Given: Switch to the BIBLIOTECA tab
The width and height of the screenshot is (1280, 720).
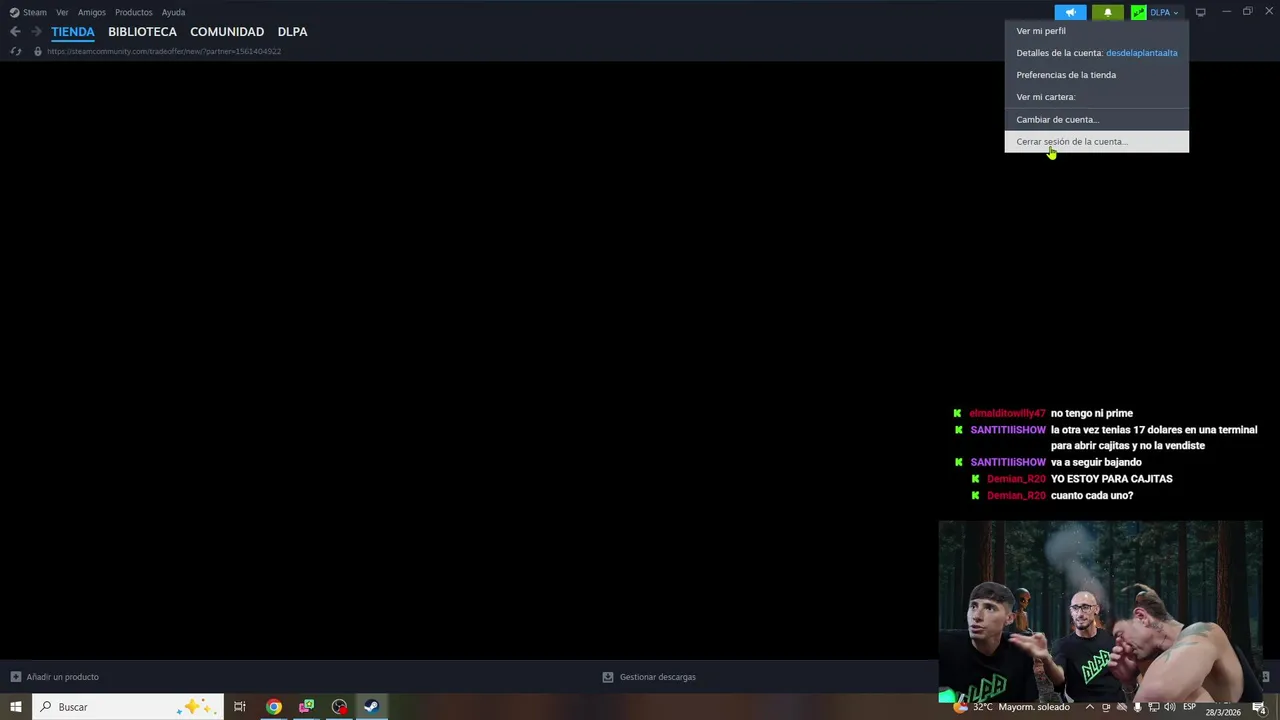Looking at the screenshot, I should pyautogui.click(x=142, y=32).
